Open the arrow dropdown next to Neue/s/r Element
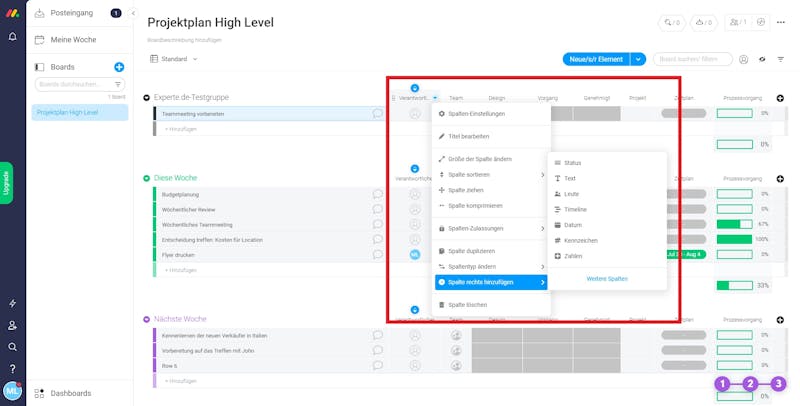The width and height of the screenshot is (800, 406). click(x=638, y=59)
